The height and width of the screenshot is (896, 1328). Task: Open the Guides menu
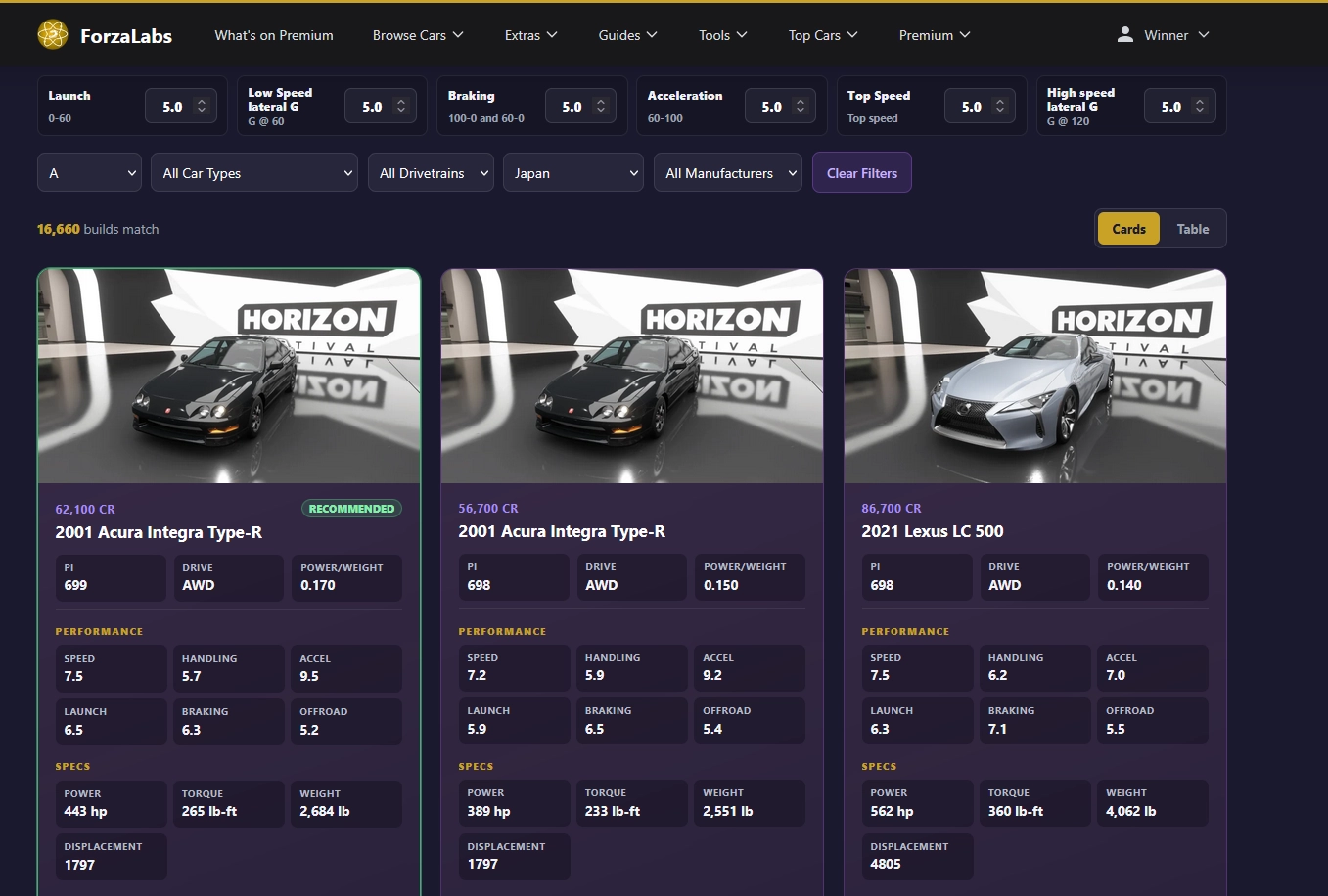[x=627, y=35]
